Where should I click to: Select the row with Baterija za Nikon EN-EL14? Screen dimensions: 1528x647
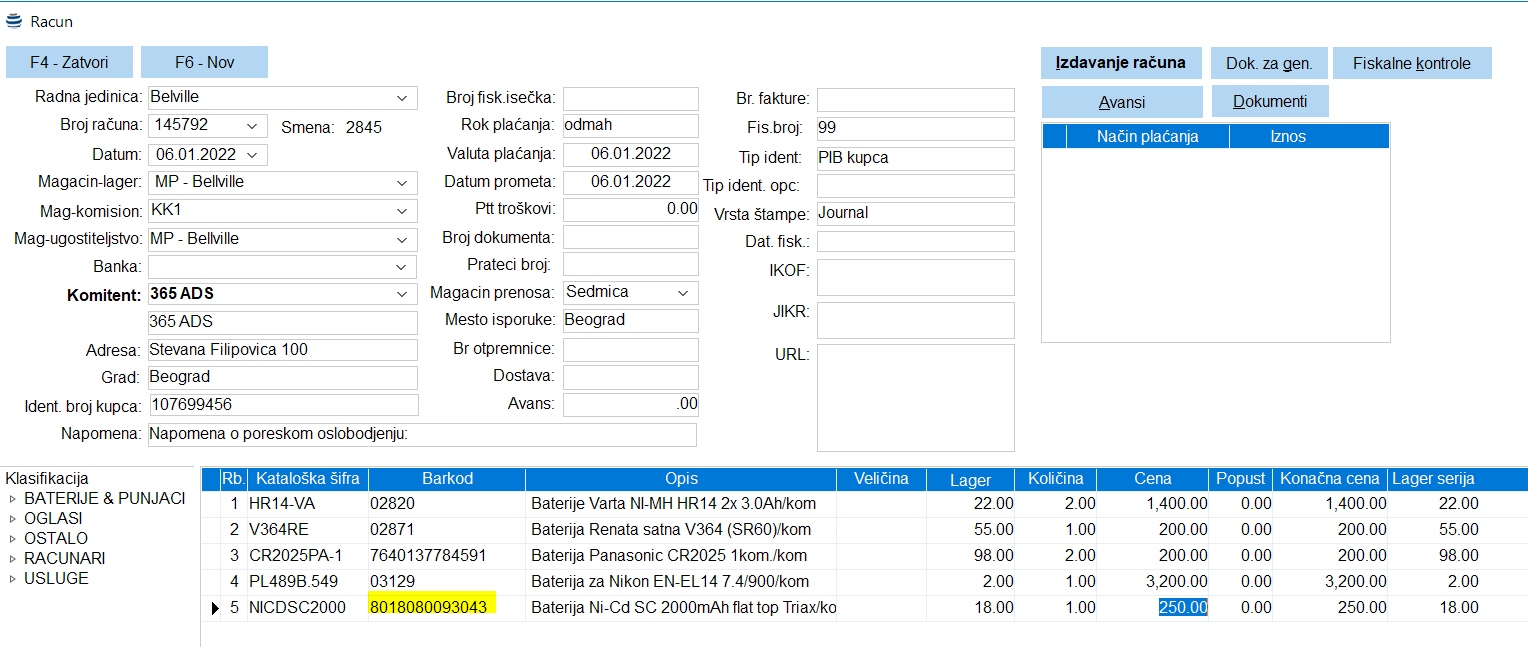tap(669, 582)
